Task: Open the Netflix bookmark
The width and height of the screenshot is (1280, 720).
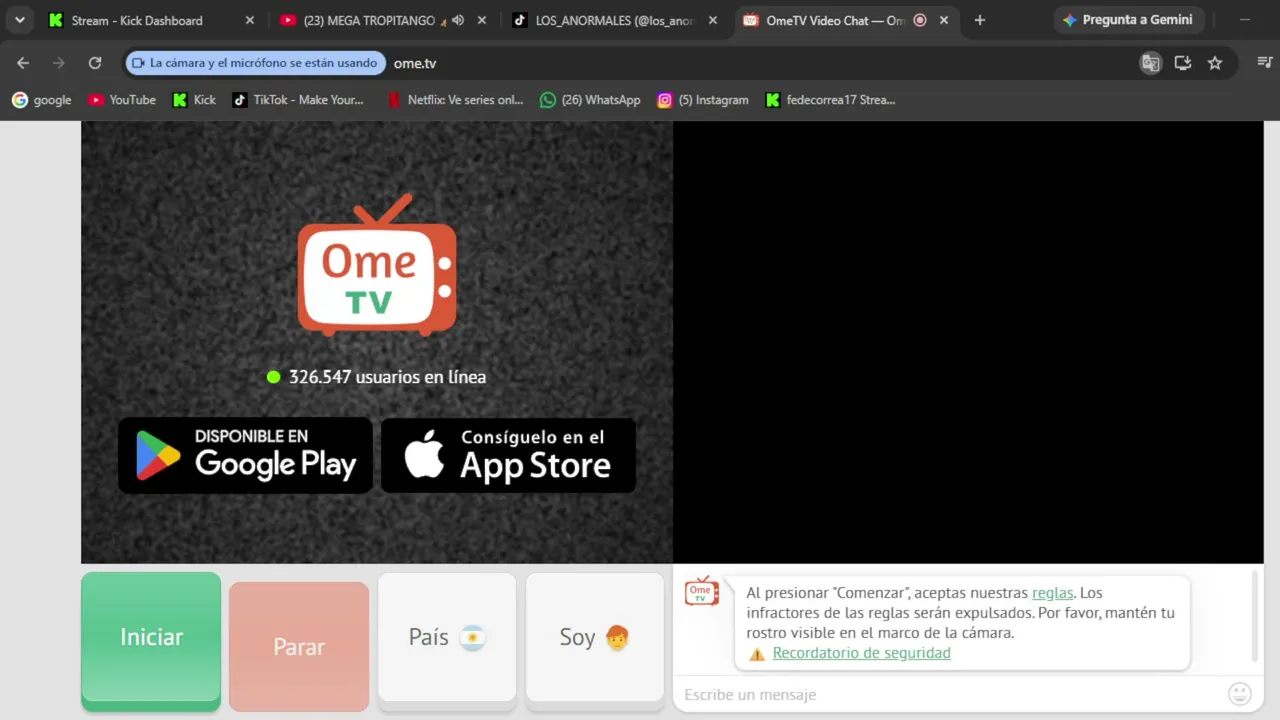Action: click(455, 100)
